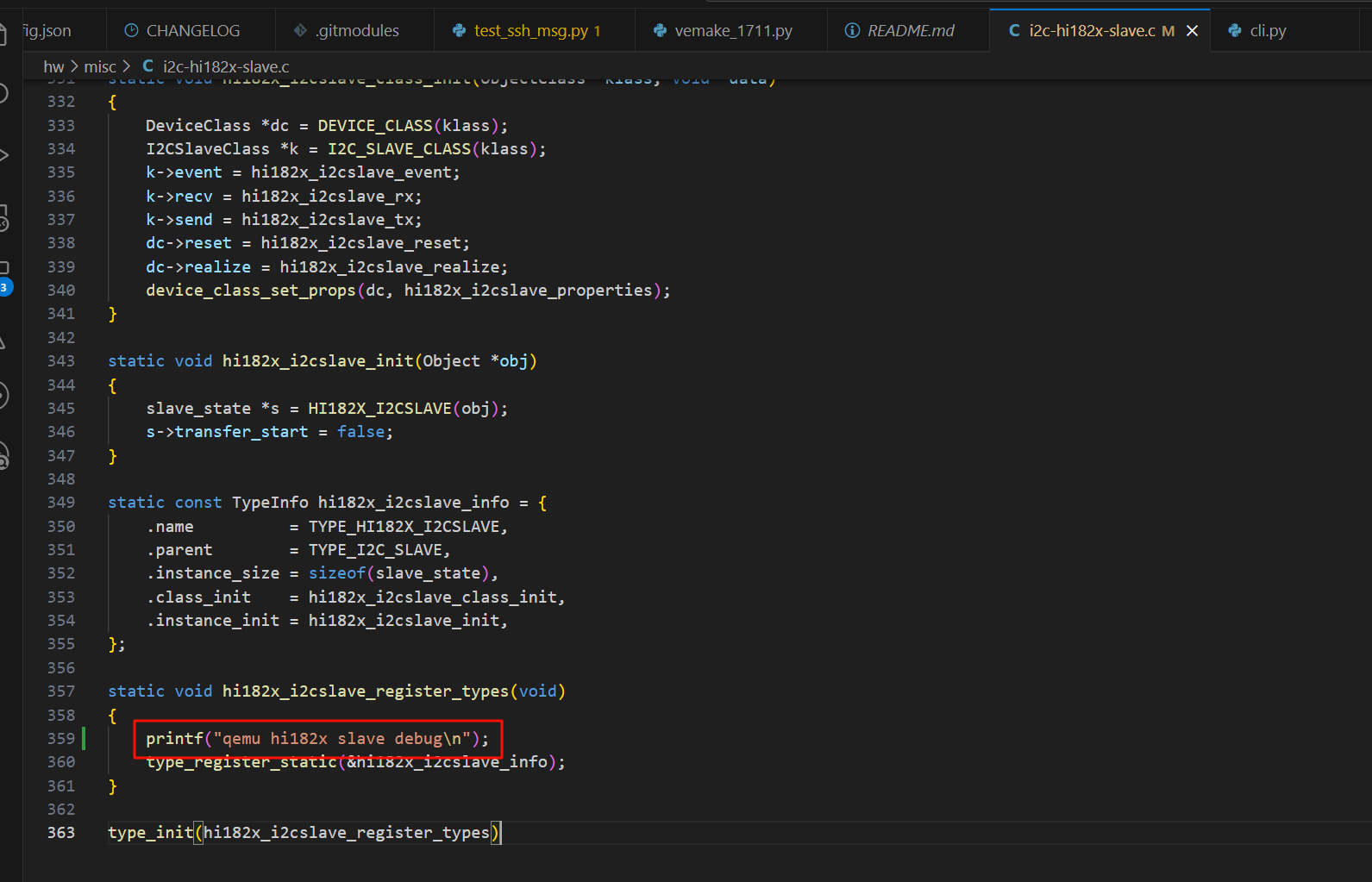Place the cursor in the printf debug statement
This screenshot has width=1372, height=882.
pyautogui.click(x=316, y=739)
